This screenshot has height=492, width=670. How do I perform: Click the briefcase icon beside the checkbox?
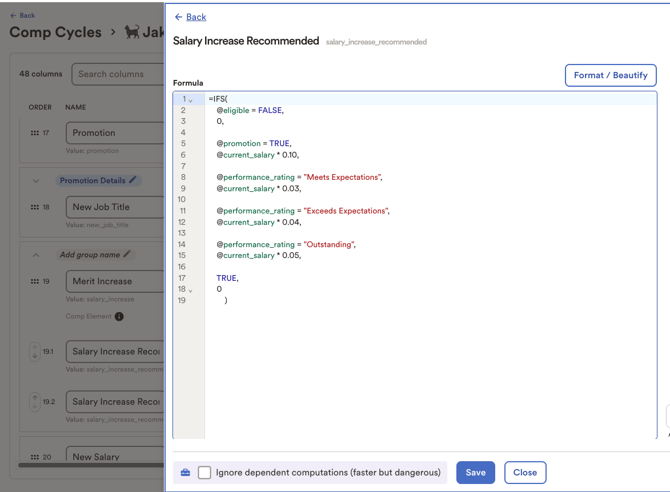pos(185,472)
